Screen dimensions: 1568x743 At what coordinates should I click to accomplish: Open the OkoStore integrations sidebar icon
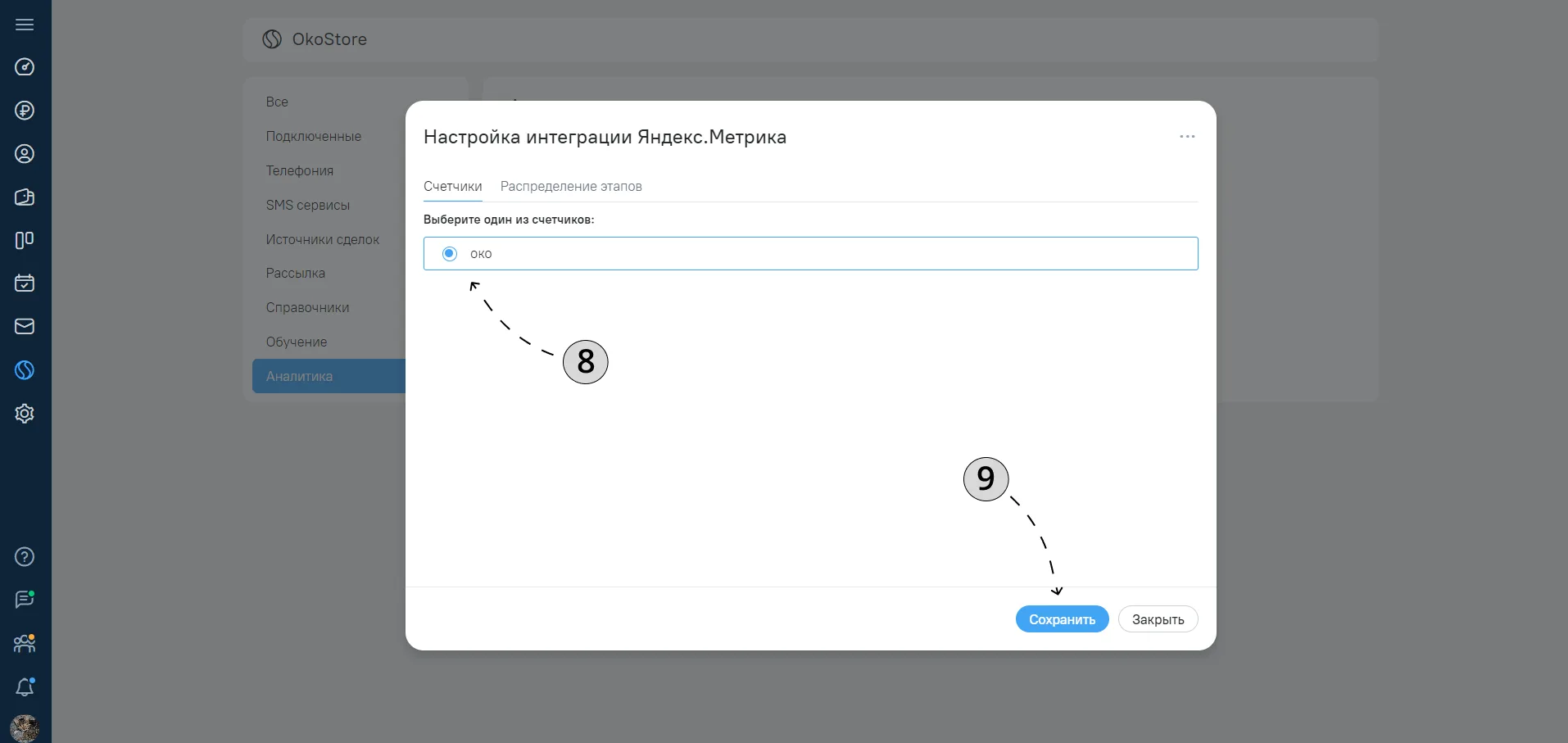25,370
